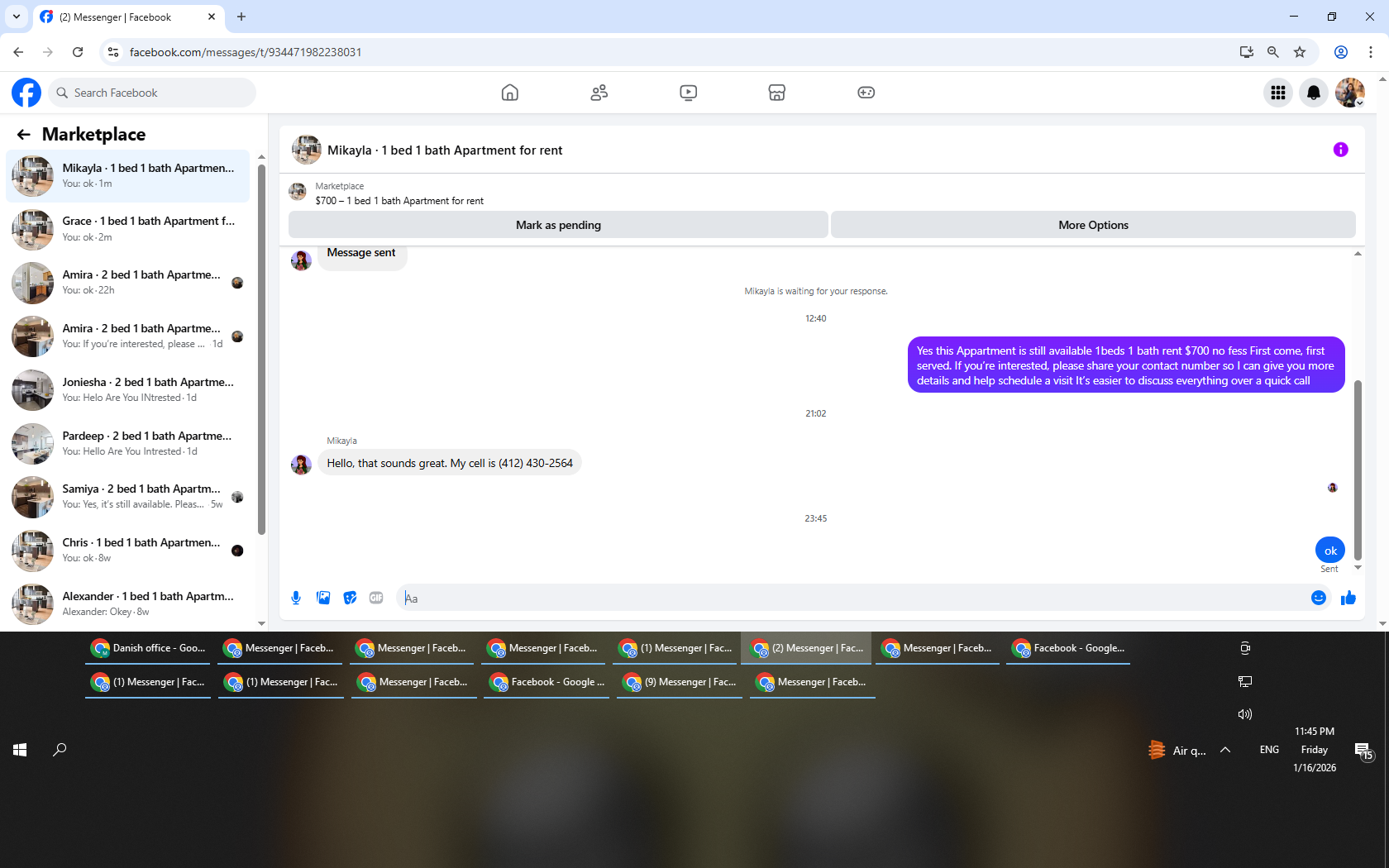Screen dimensions: 1389x868
Task: Open Mikayla header profile thumbnail
Action: (x=307, y=150)
